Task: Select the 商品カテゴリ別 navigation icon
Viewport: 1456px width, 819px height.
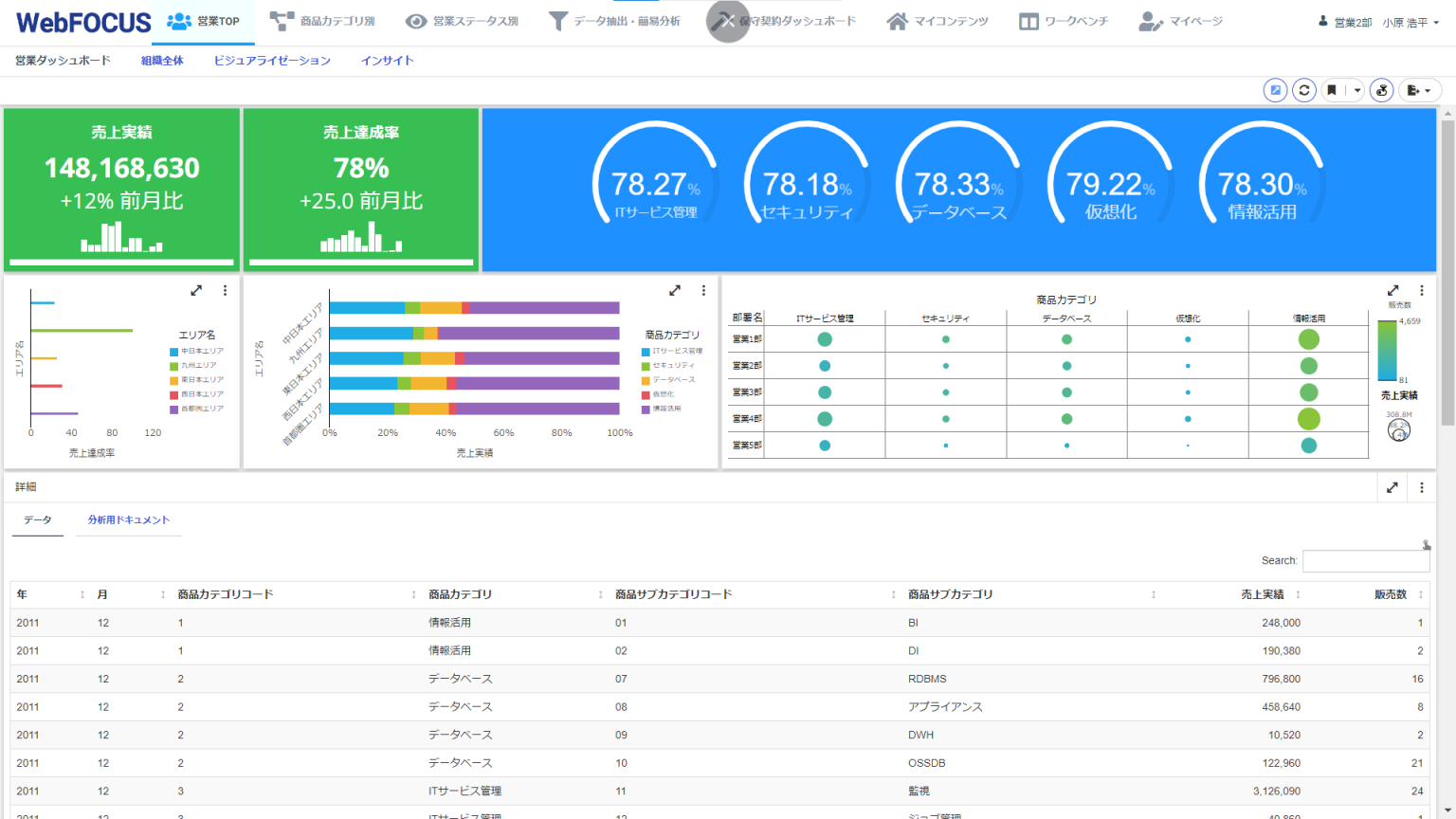Action: coord(282,19)
